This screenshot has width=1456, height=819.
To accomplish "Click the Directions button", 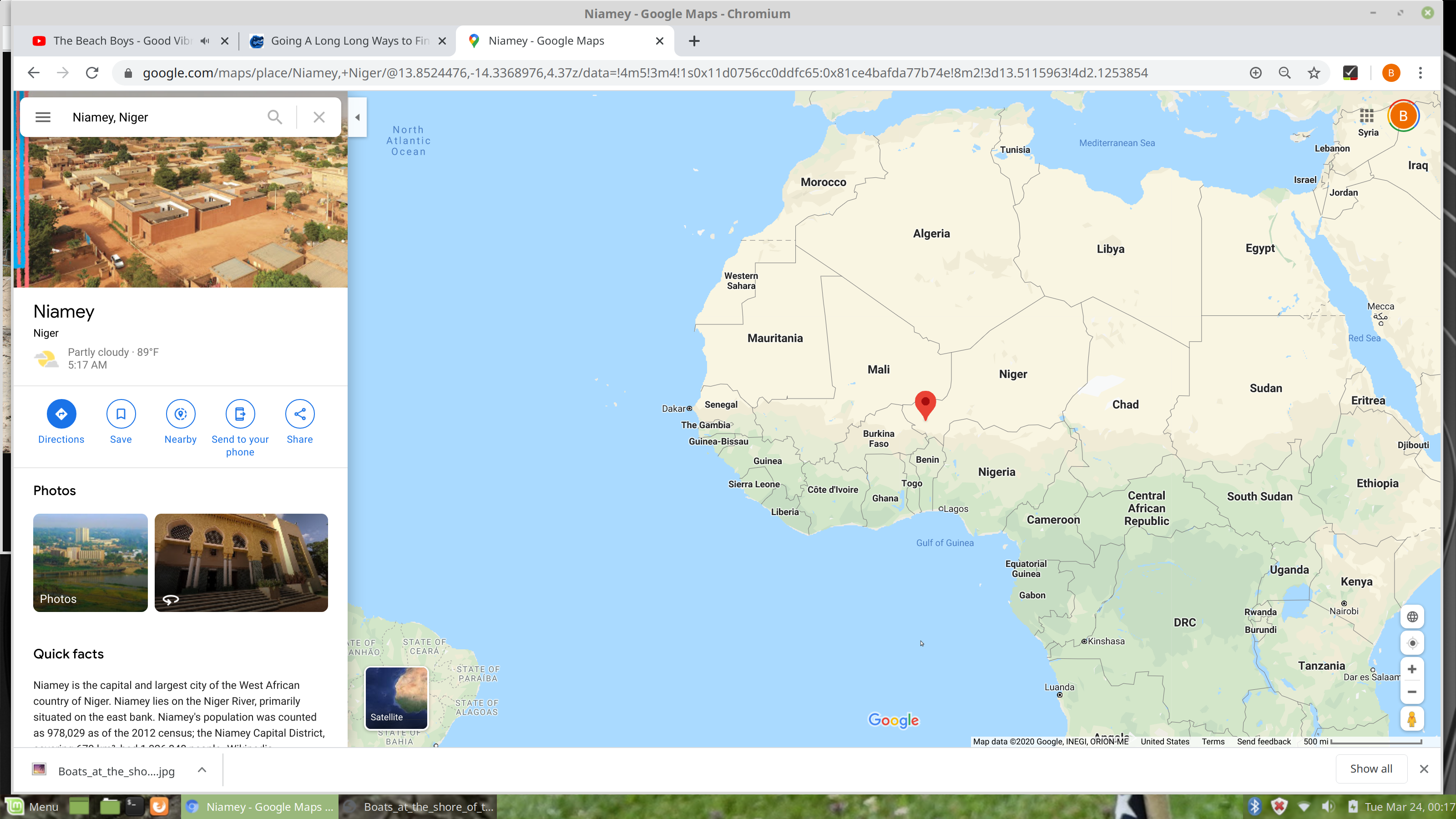I will (x=61, y=422).
